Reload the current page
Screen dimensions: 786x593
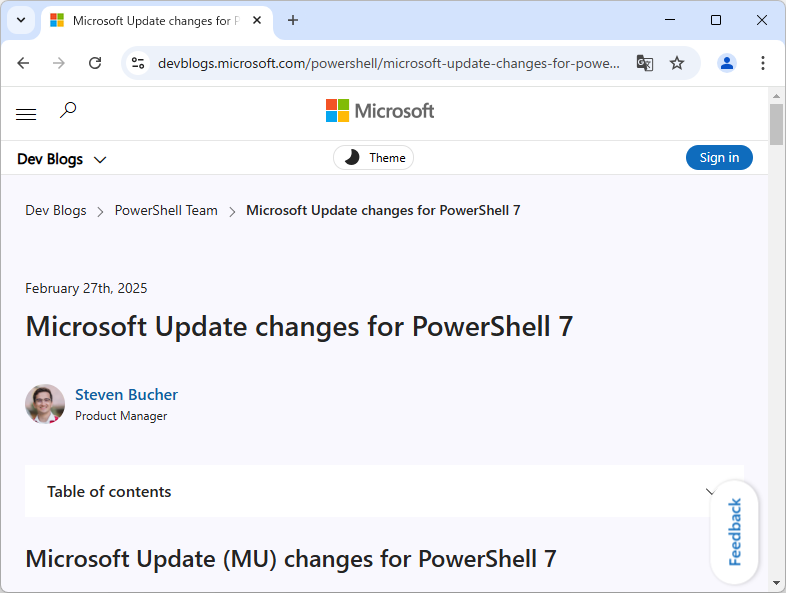coord(95,63)
